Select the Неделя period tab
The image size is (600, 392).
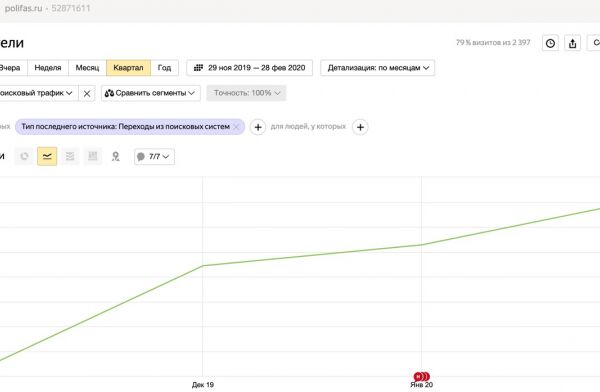coord(48,68)
